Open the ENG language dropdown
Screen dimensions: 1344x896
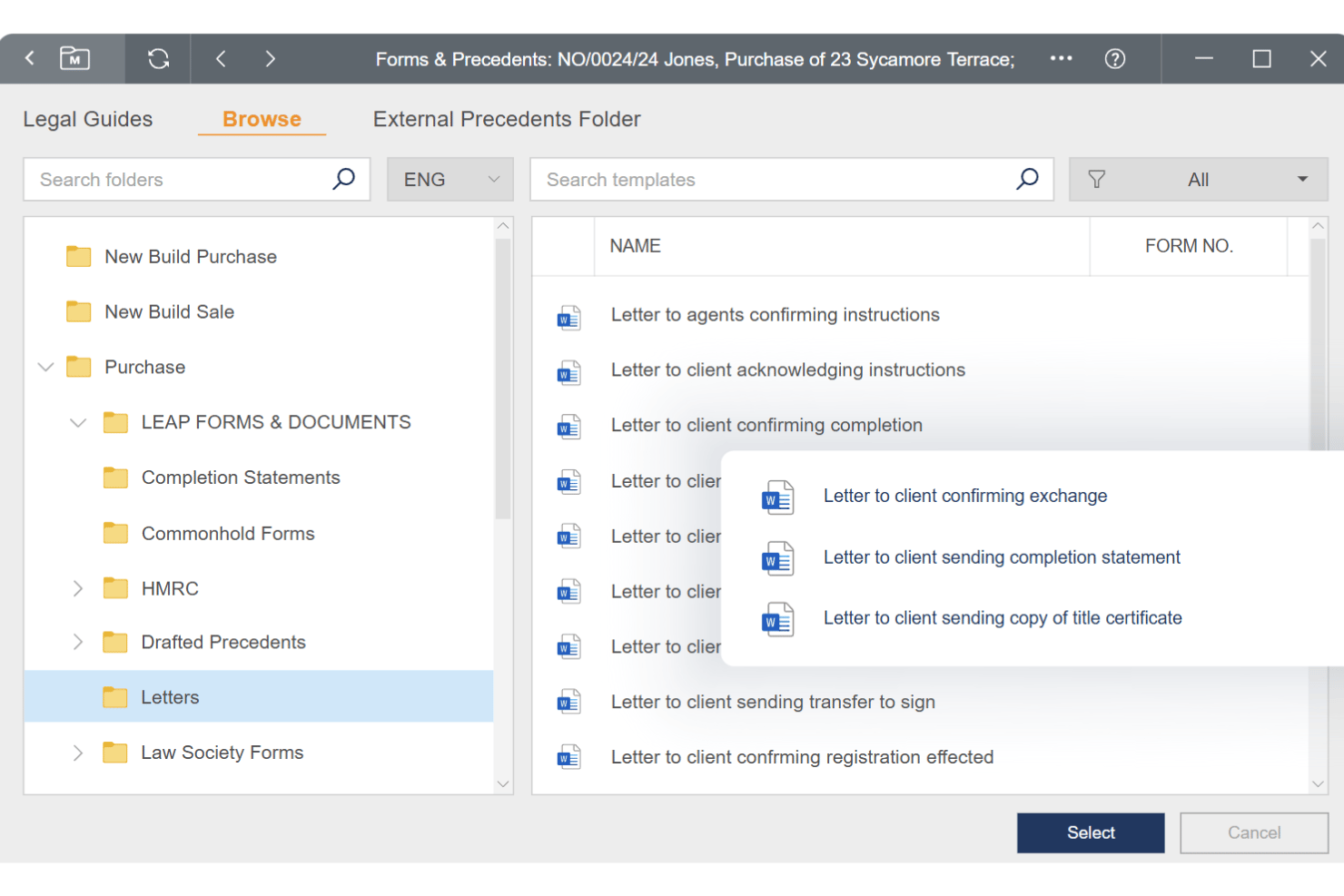[450, 179]
